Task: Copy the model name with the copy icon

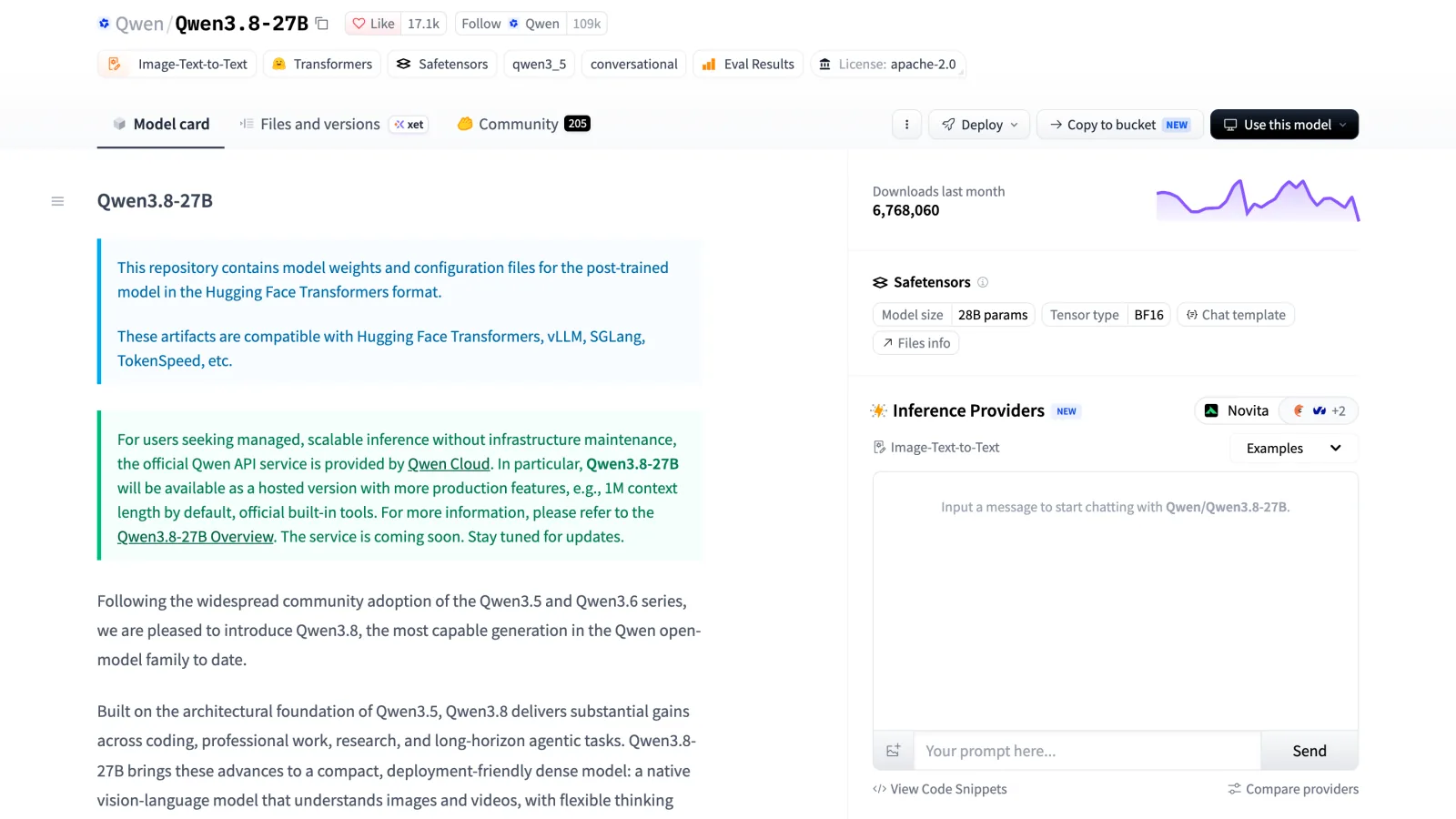Action: click(x=321, y=24)
